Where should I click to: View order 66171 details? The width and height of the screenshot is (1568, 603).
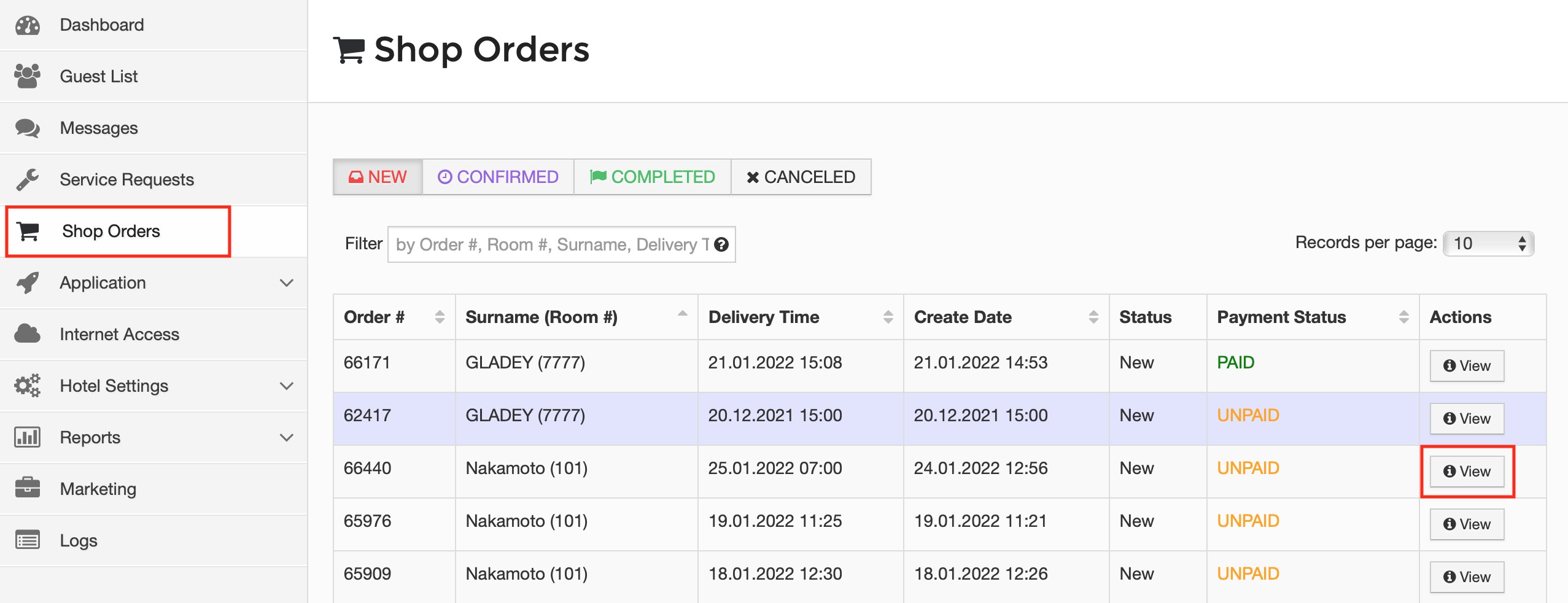(x=1467, y=366)
